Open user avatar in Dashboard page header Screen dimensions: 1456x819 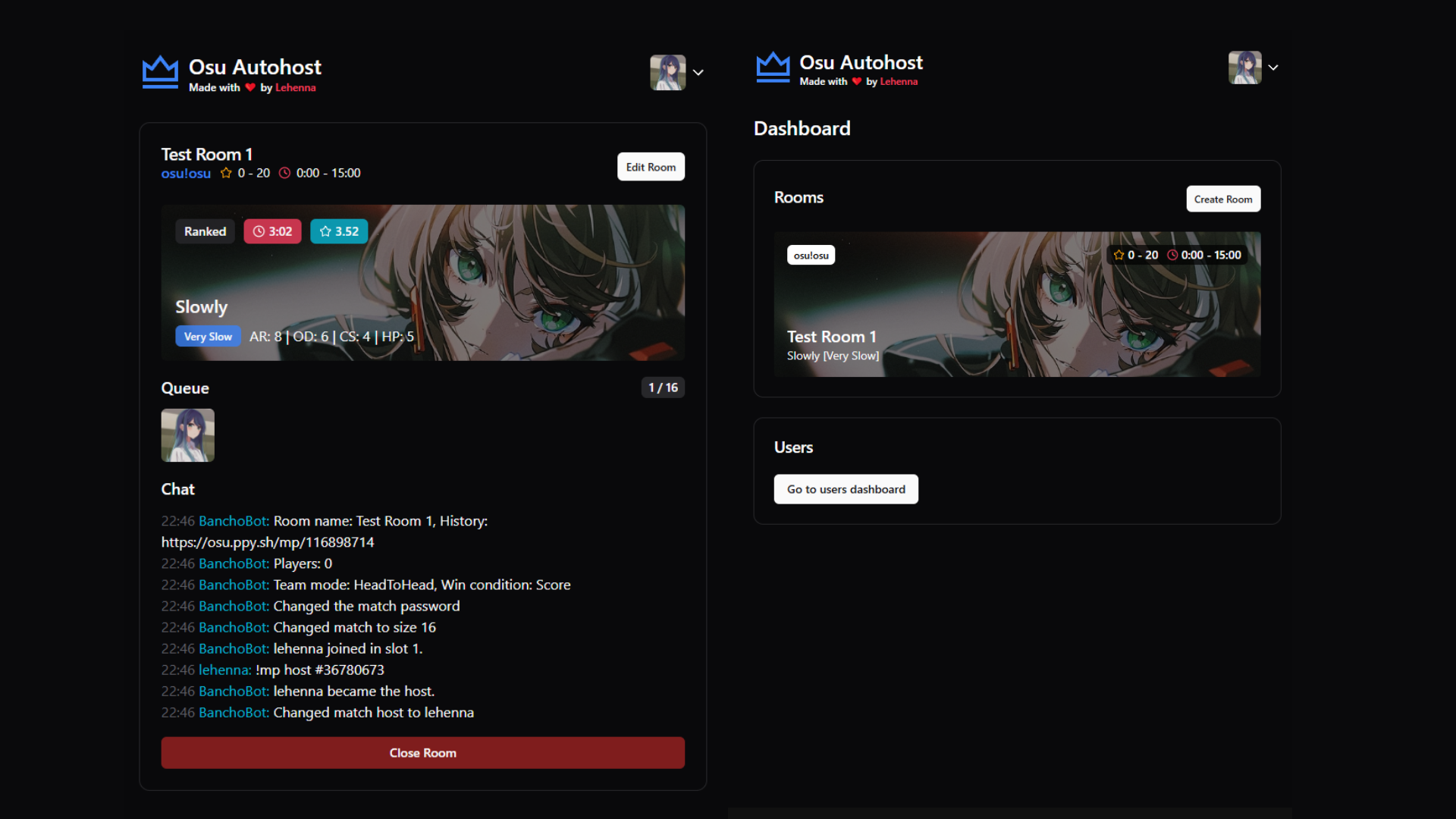coord(1245,67)
